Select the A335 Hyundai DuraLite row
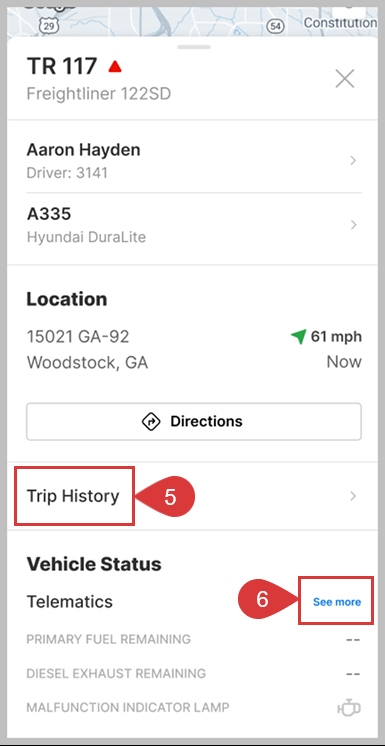 [194, 225]
